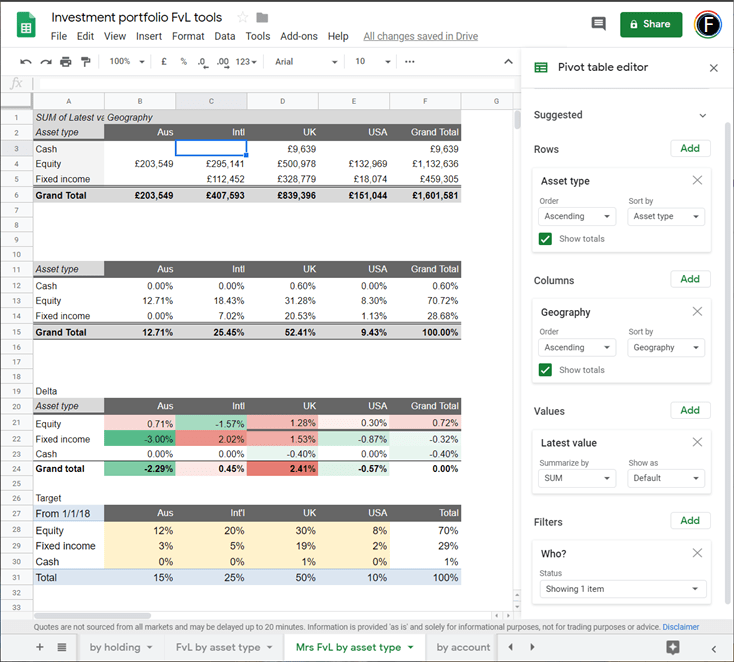Click the print icon
Viewport: 734px width, 662px height.
[66, 62]
